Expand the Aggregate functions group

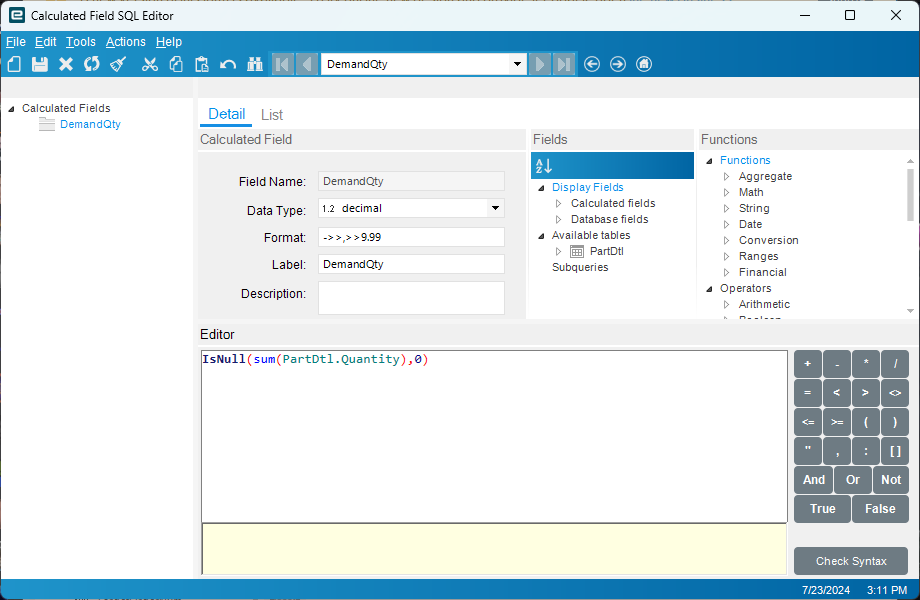click(x=727, y=176)
